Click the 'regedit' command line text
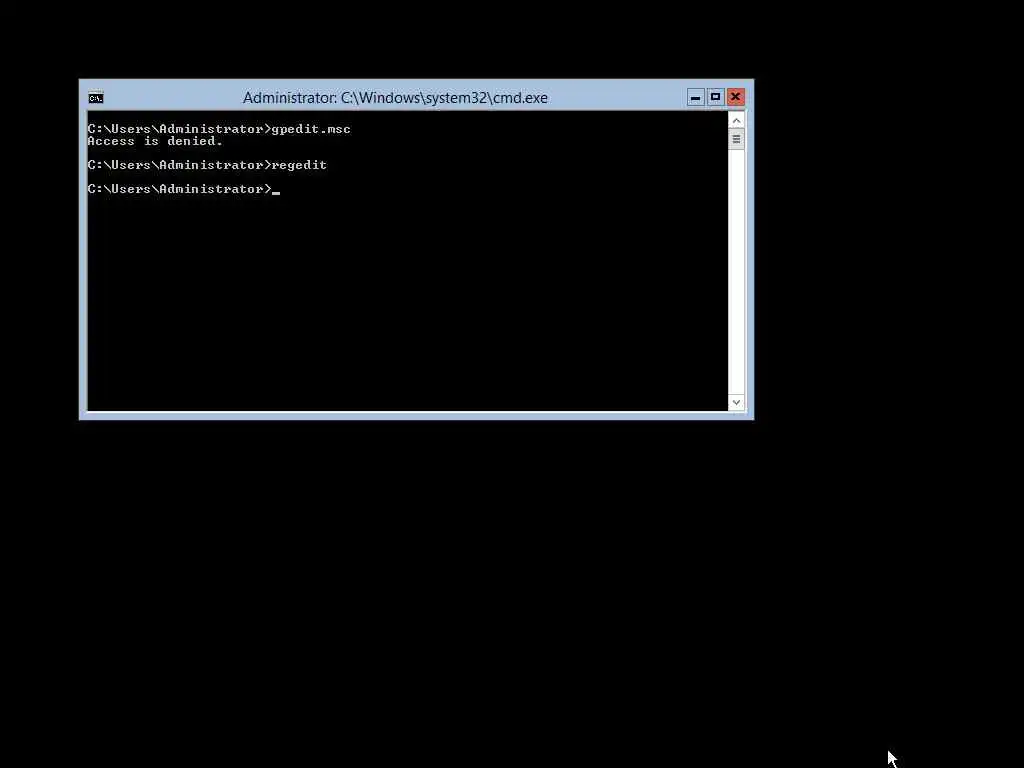The height and width of the screenshot is (768, 1024). coord(299,165)
